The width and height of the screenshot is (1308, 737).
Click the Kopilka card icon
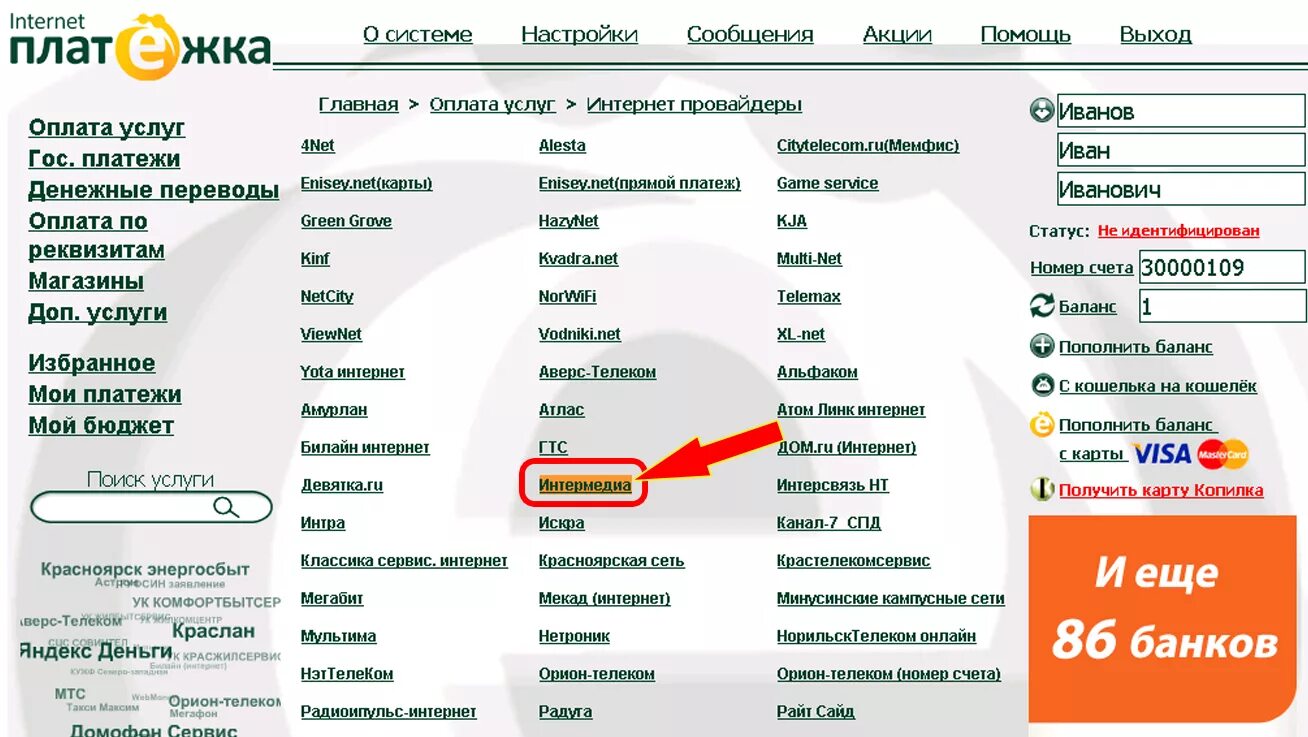[x=1042, y=490]
